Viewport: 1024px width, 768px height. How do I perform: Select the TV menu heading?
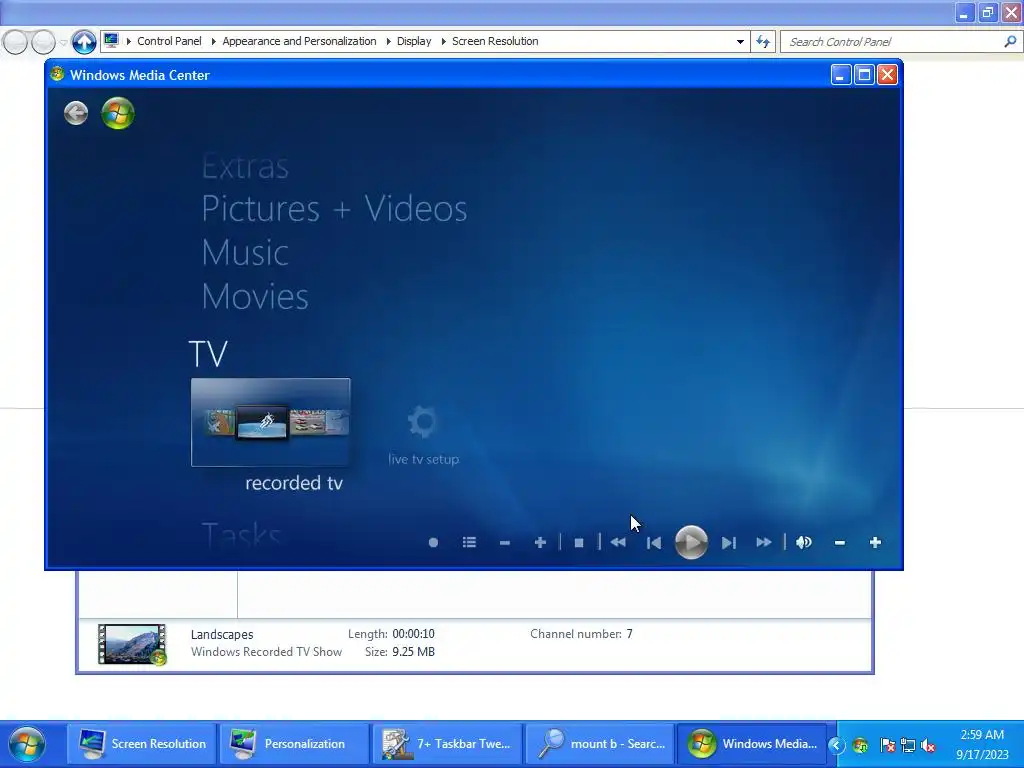pyautogui.click(x=208, y=354)
